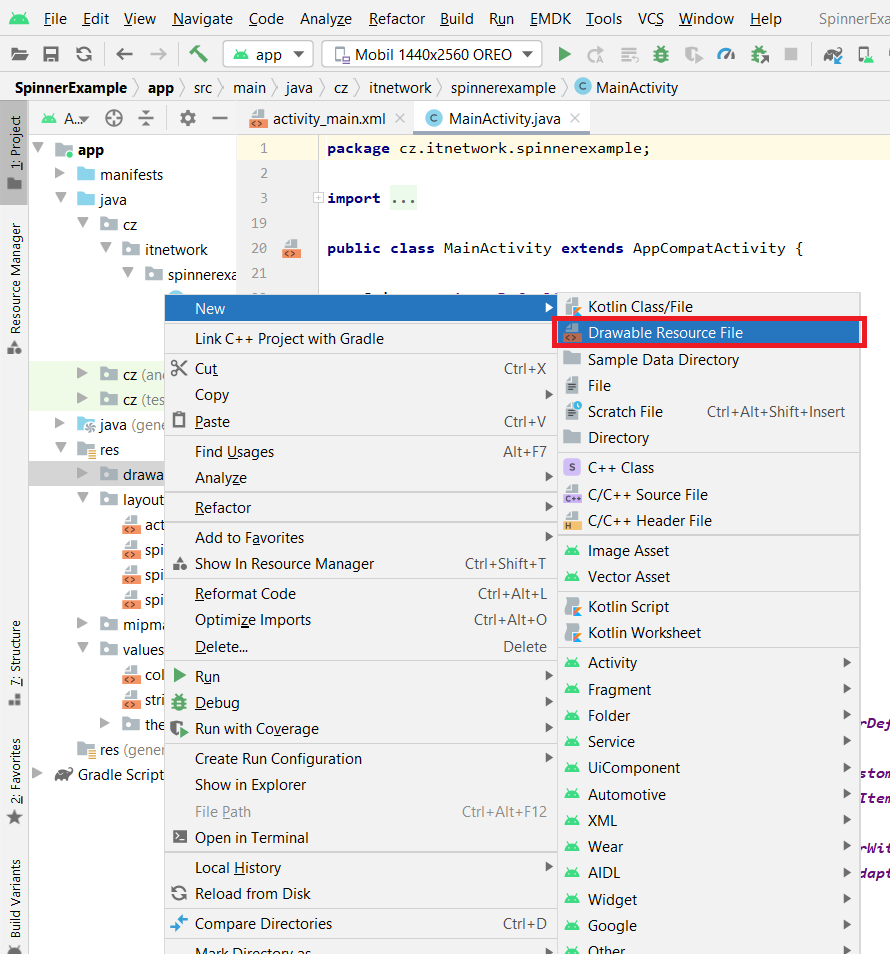The image size is (890, 954).
Task: Click the locate target crosshair icon
Action: pyautogui.click(x=114, y=118)
